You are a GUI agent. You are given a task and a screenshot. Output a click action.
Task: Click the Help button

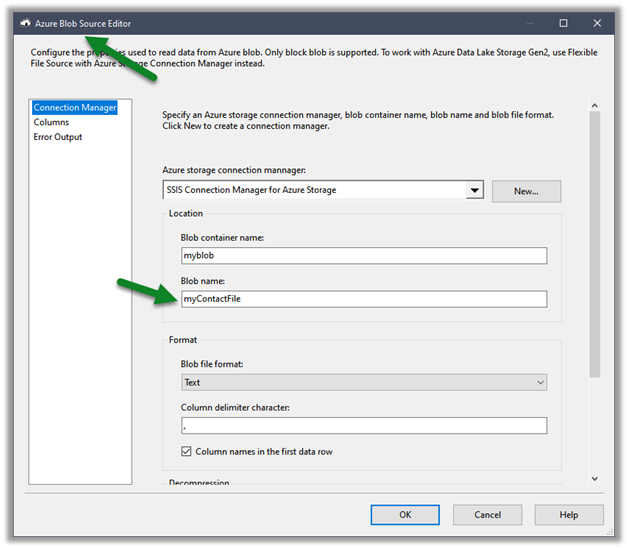click(x=568, y=515)
